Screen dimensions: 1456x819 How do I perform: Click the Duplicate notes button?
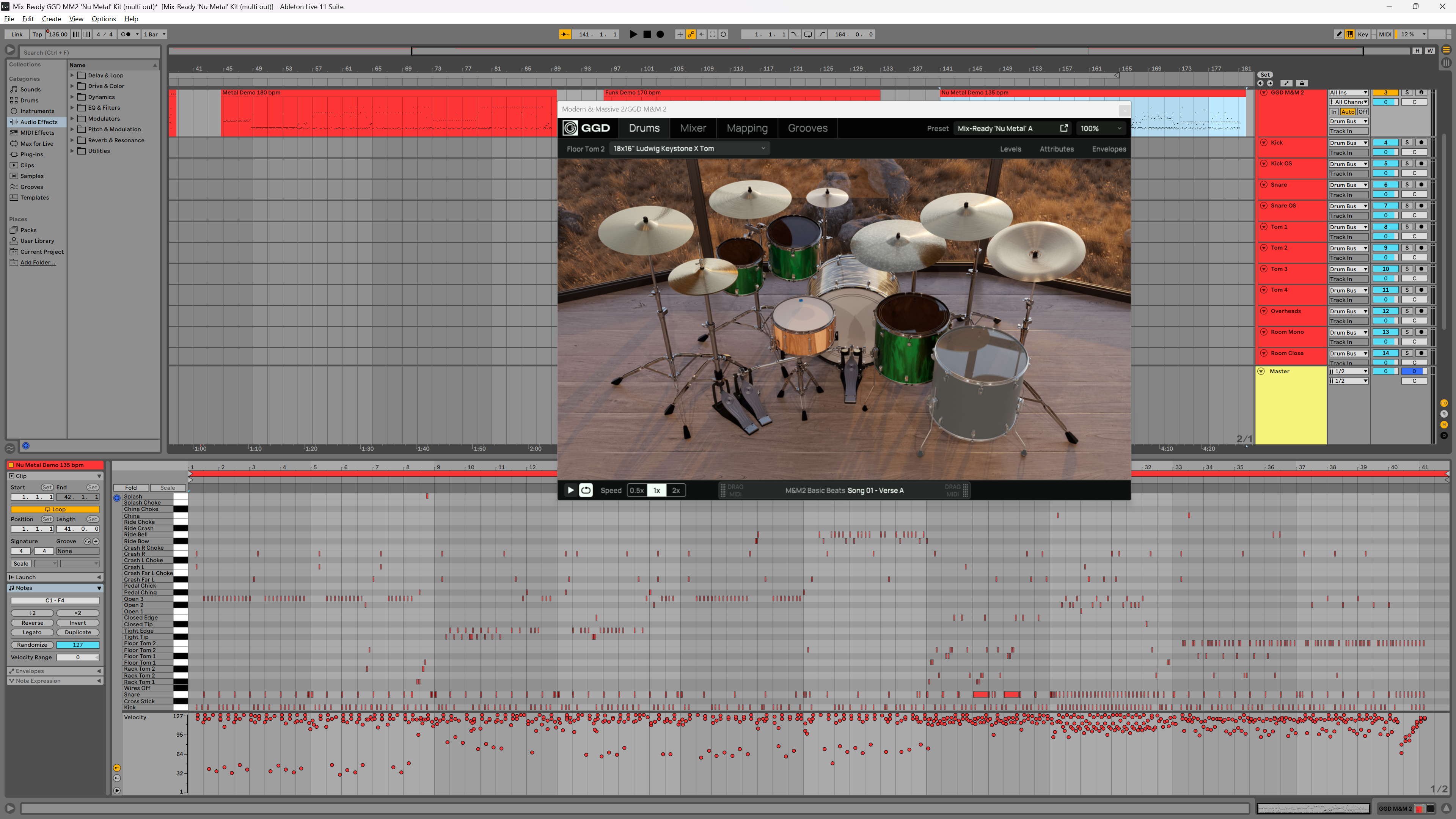point(77,632)
